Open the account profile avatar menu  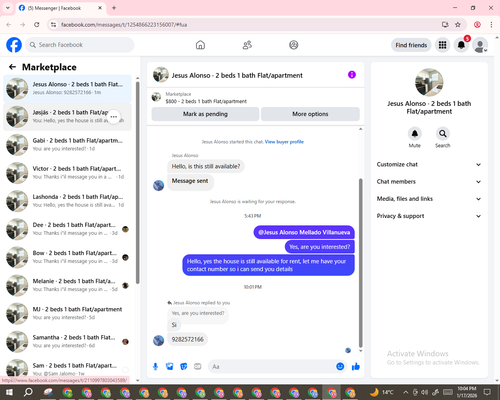[x=480, y=45]
